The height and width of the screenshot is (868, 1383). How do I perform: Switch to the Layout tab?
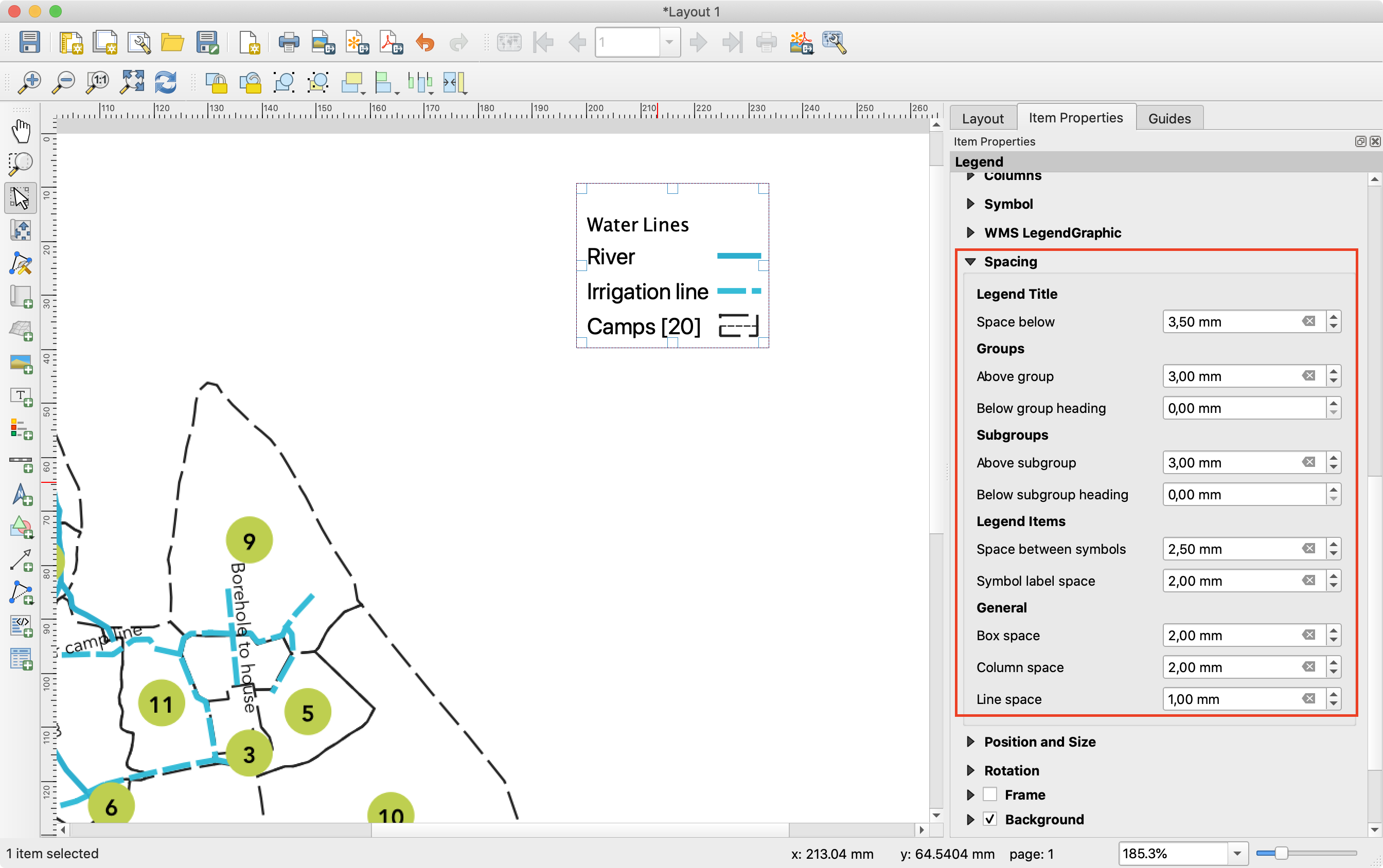click(x=983, y=118)
